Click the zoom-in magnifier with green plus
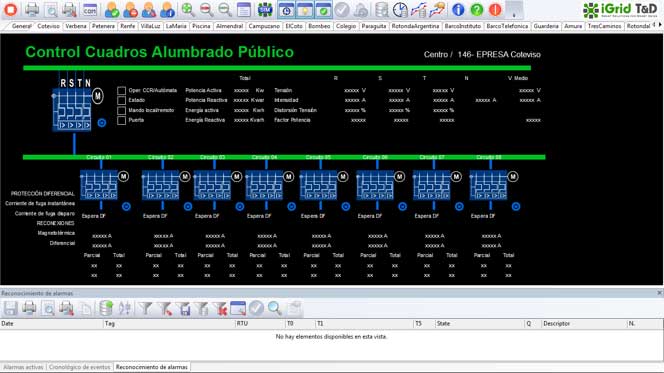Image resolution: width=664 pixels, height=373 pixels. point(188,9)
